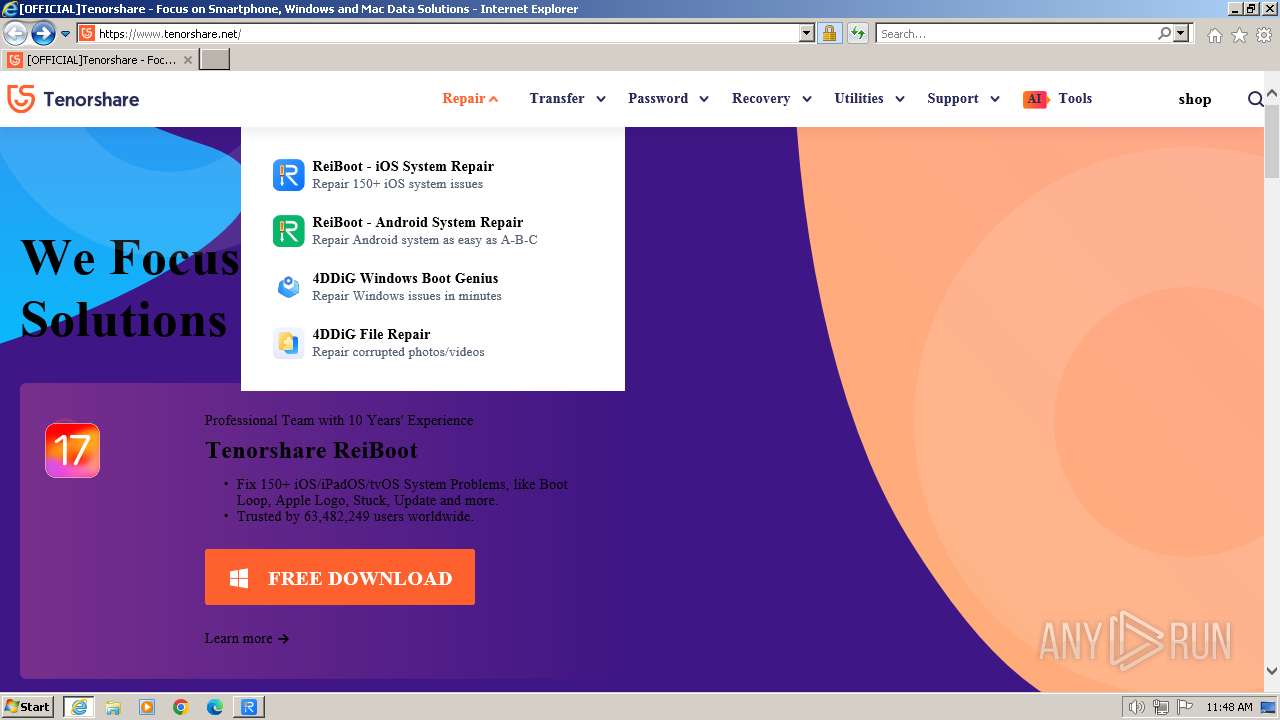Click the Tenorshare logo

[x=73, y=99]
